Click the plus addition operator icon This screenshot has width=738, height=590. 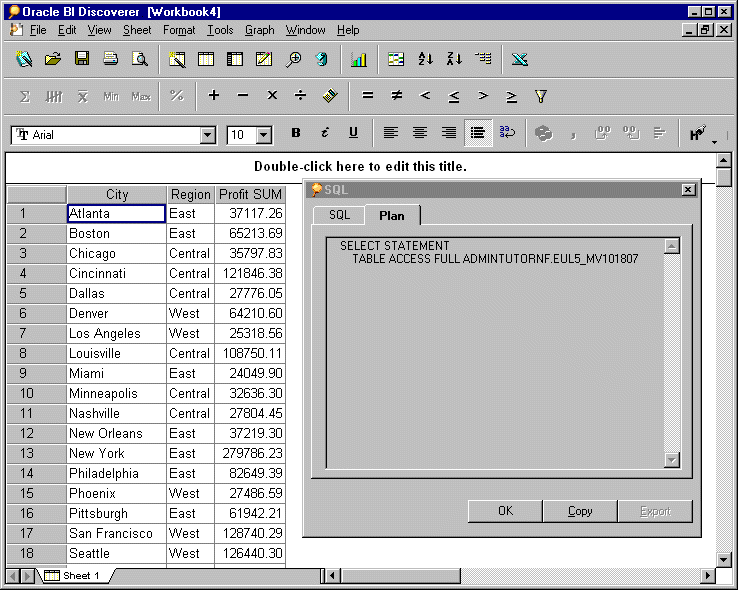tap(214, 96)
